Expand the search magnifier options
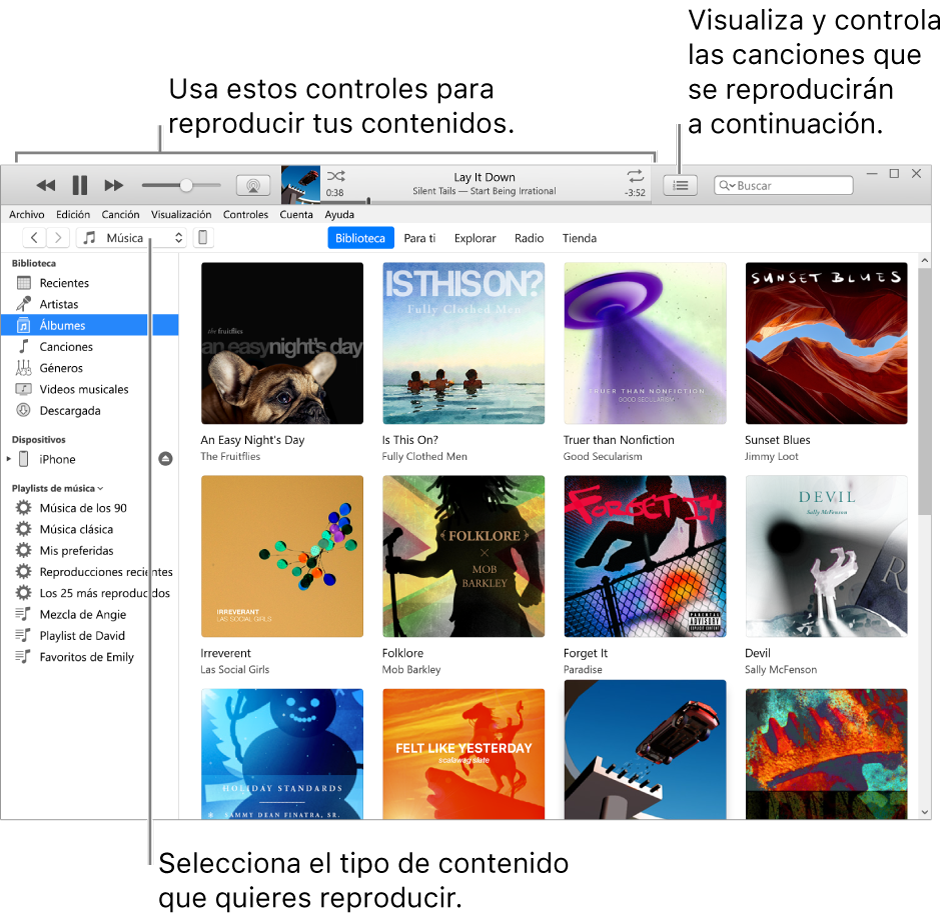 click(x=727, y=185)
